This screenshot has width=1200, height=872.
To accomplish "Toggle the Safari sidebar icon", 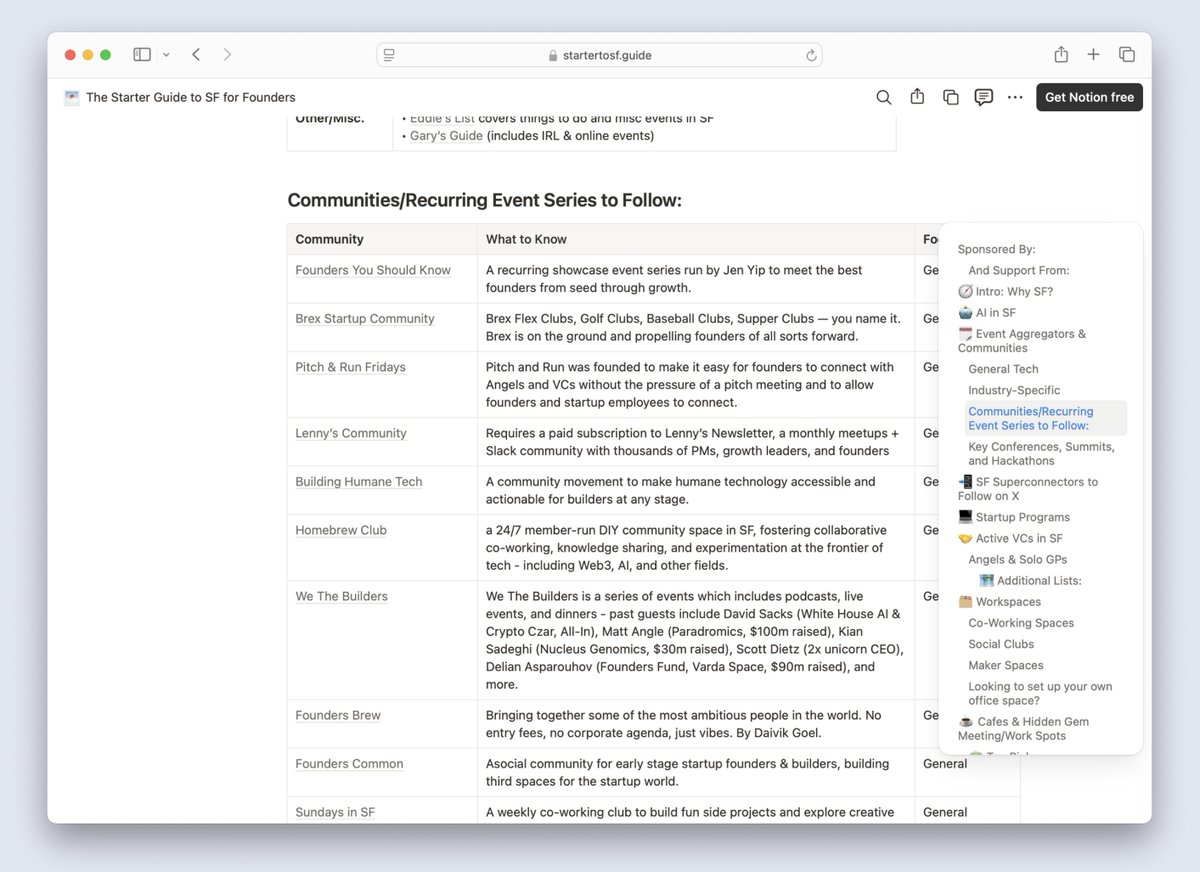I will click(x=142, y=55).
